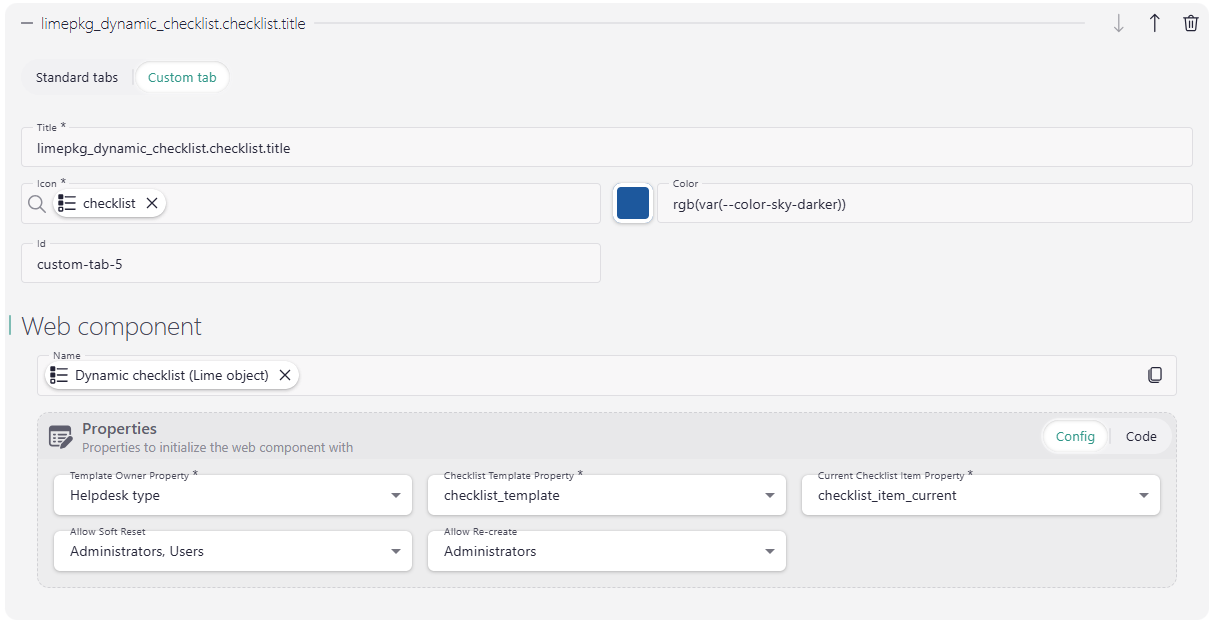The height and width of the screenshot is (622, 1215).
Task: Switch Properties view to Config
Action: 1075,436
